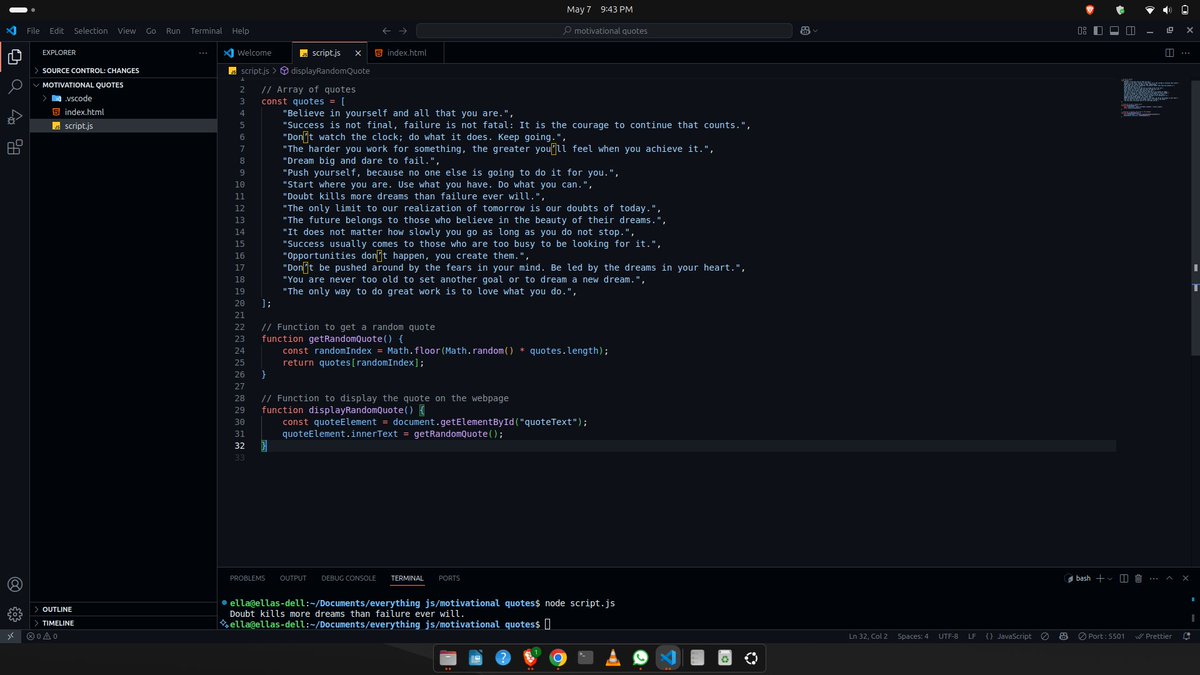The width and height of the screenshot is (1200, 675).
Task: Switch to the Welcome tab
Action: point(254,53)
